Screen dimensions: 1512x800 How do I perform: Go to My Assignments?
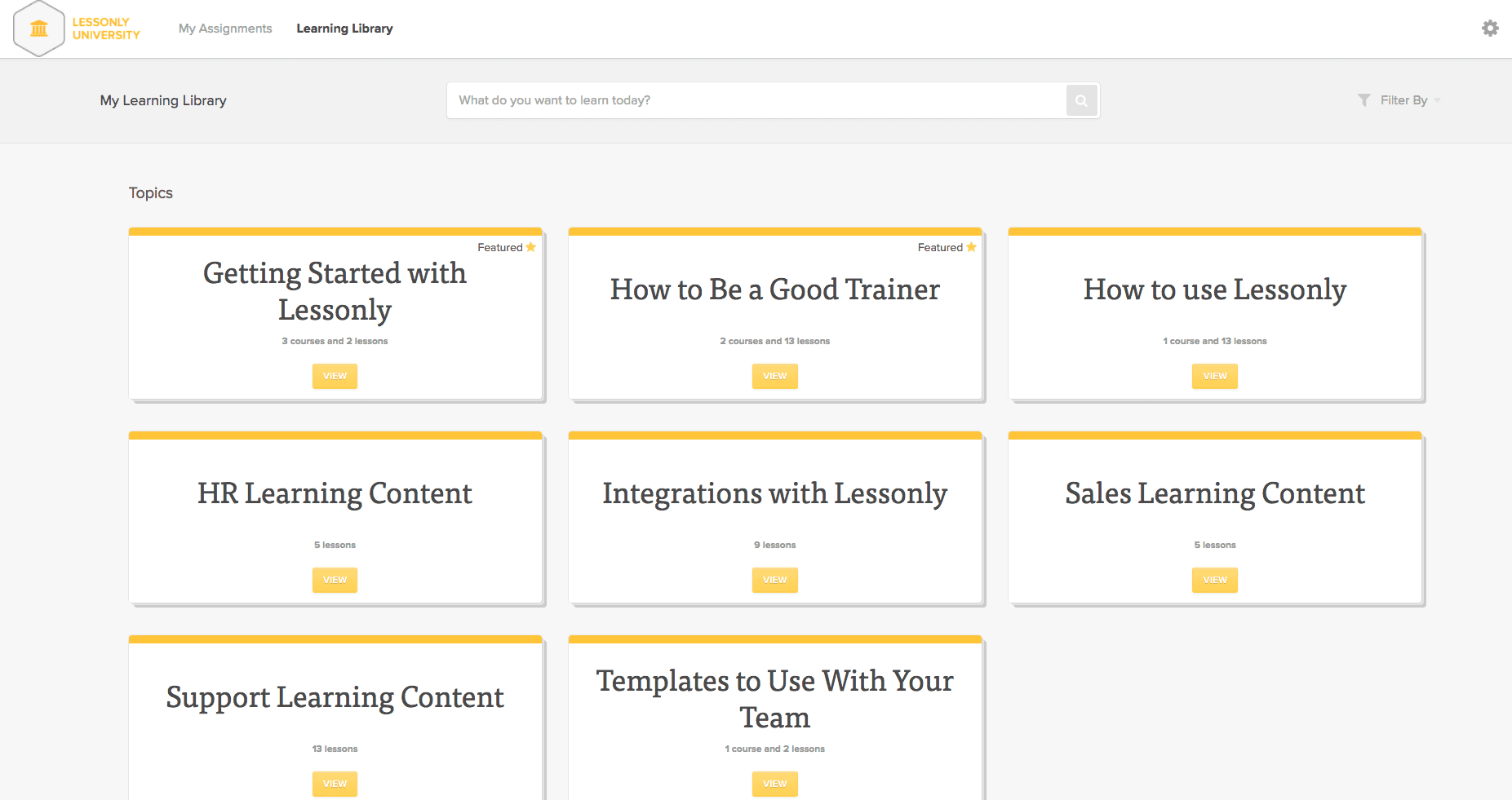tap(225, 29)
